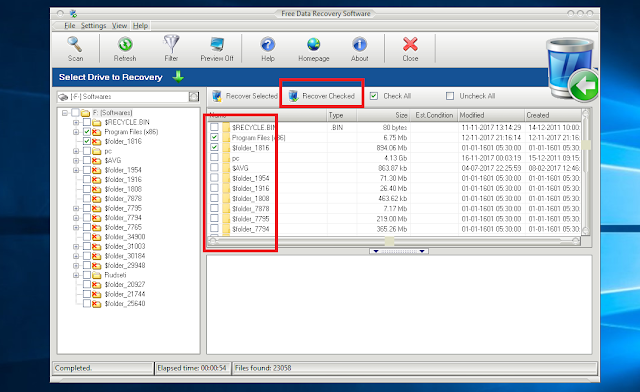Viewport: 640px width, 392px height.
Task: Click the vertical scrollbar thumb in file list
Action: pos(586,145)
